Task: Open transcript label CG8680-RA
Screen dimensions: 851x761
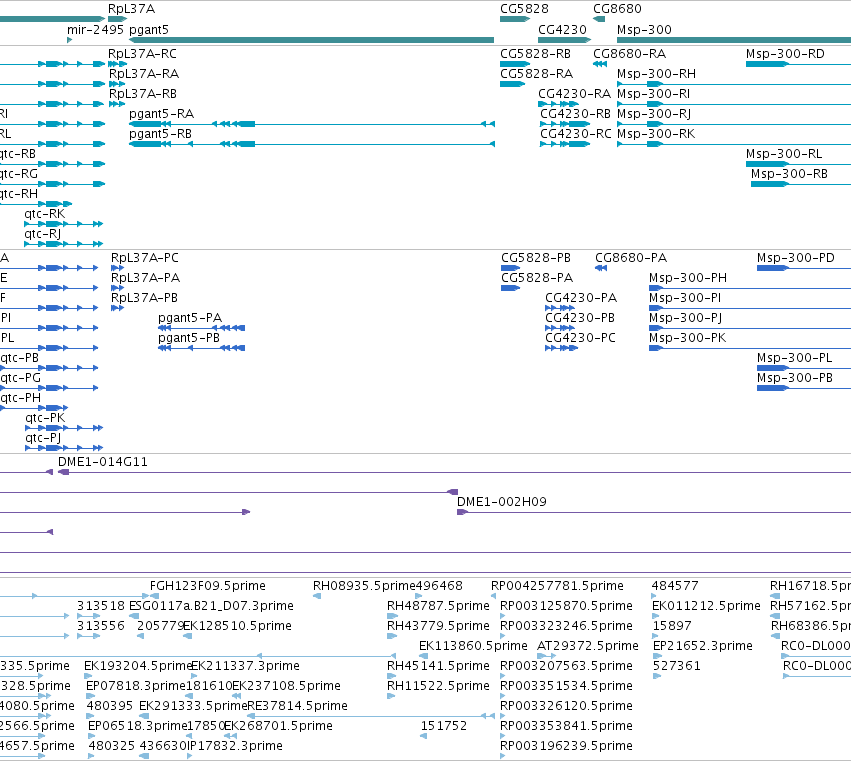Action: 630,54
